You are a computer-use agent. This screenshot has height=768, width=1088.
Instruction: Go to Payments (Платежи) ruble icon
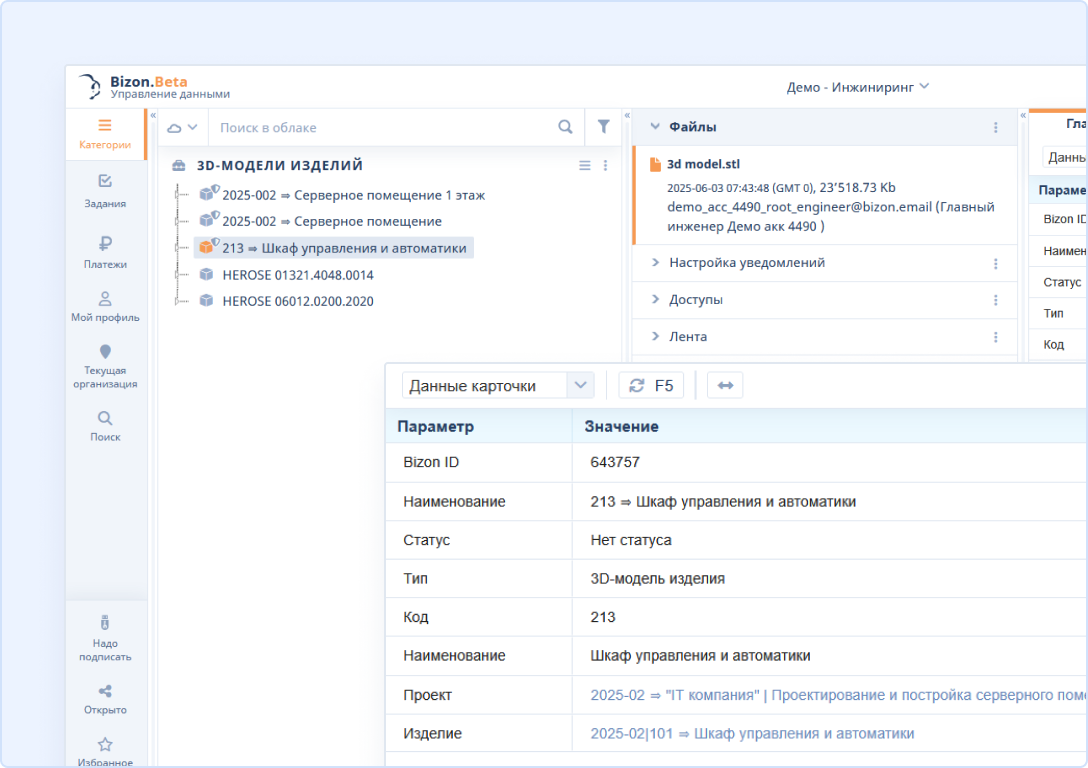[105, 243]
